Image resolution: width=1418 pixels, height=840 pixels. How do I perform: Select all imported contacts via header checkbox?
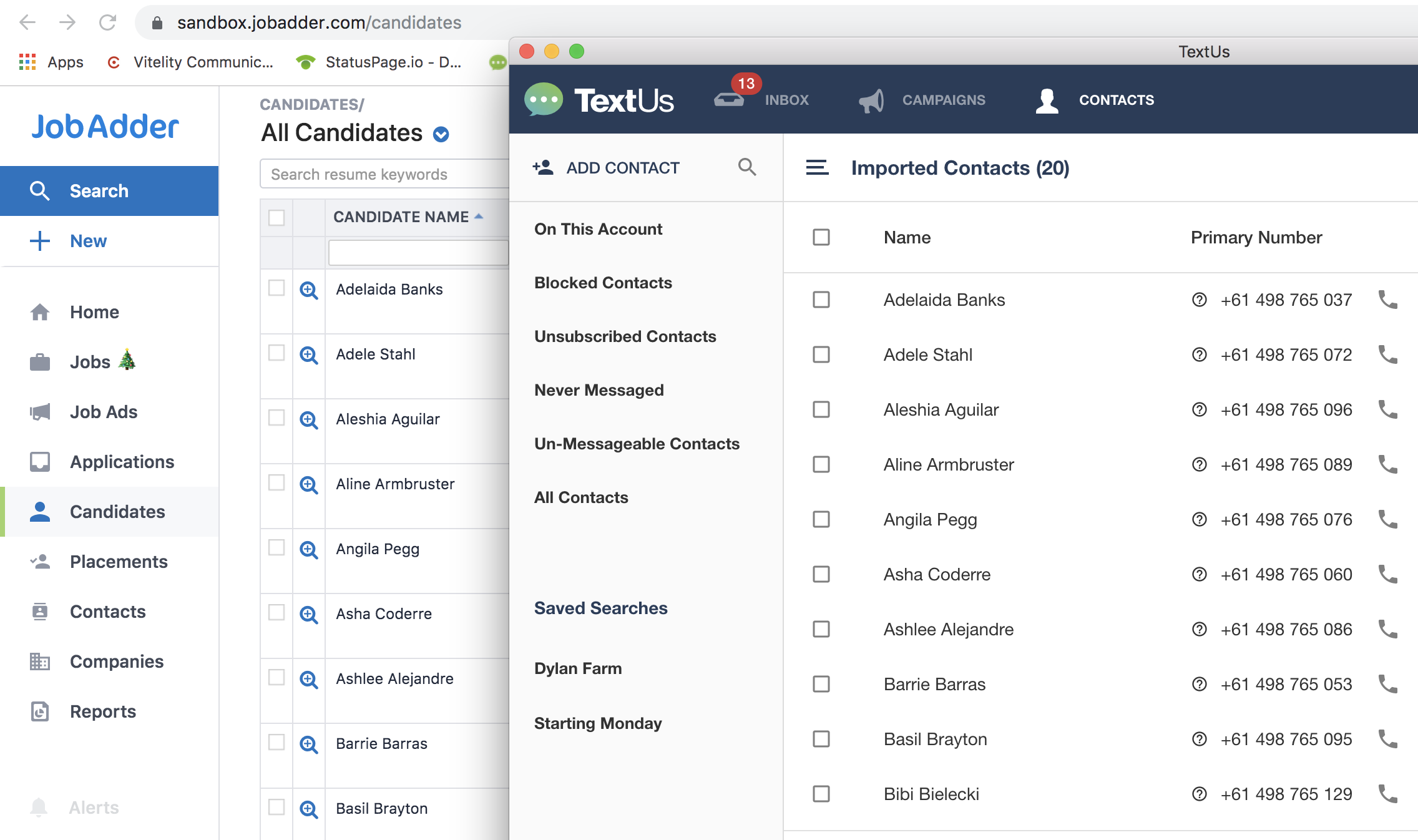820,237
